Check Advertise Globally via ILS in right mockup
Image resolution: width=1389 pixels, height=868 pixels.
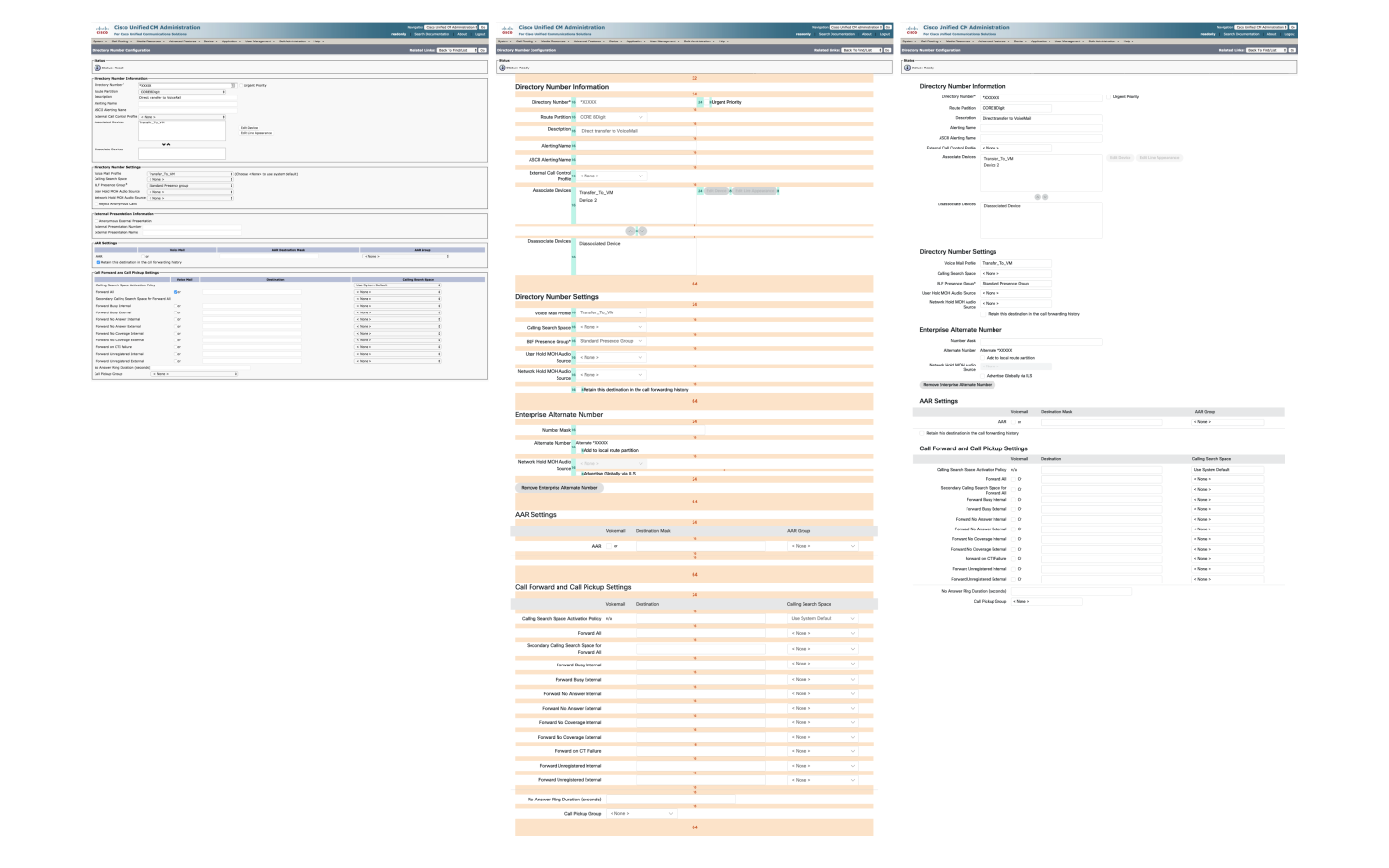click(982, 376)
